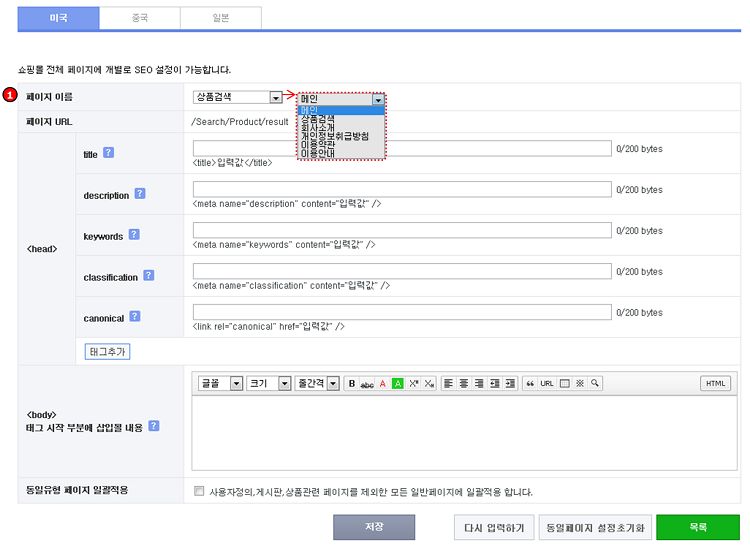The height and width of the screenshot is (546, 750).
Task: Click the 태그추가 add tag button
Action: tap(108, 352)
